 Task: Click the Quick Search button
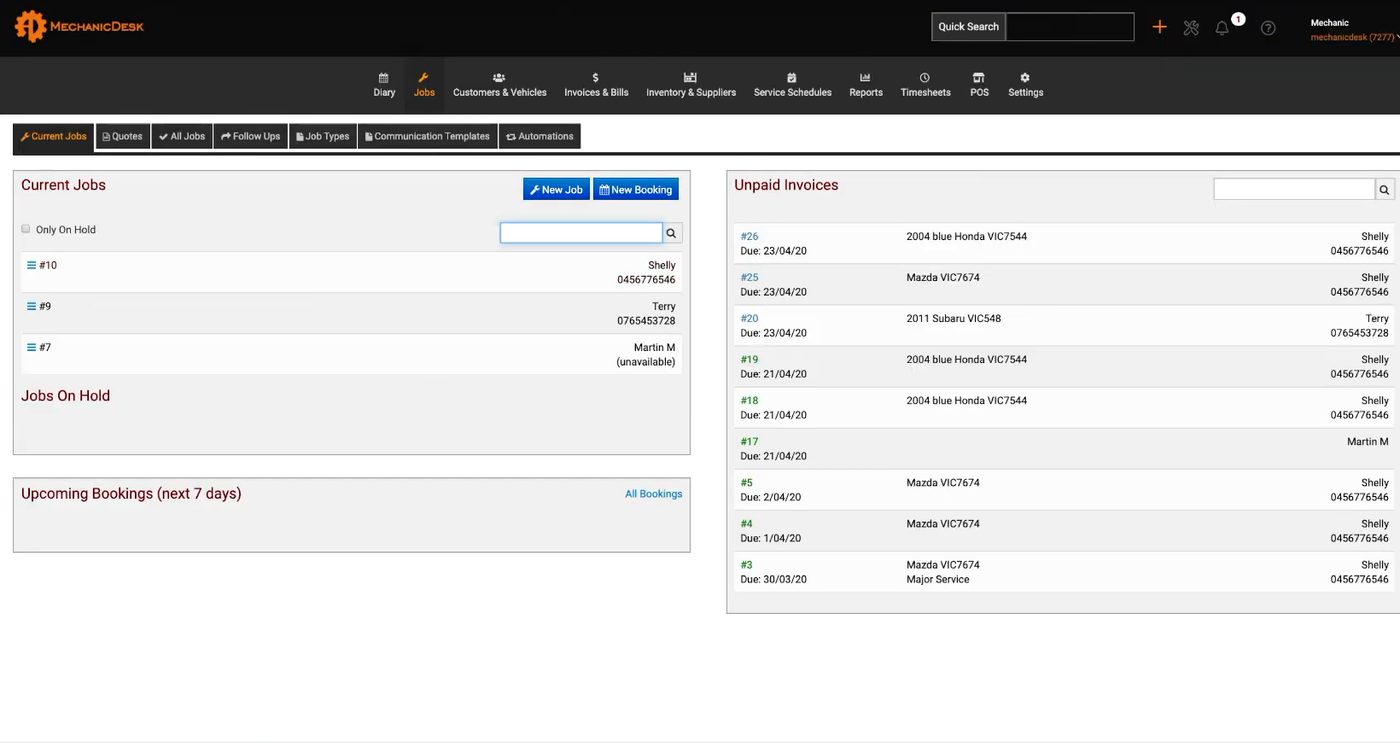tap(968, 27)
